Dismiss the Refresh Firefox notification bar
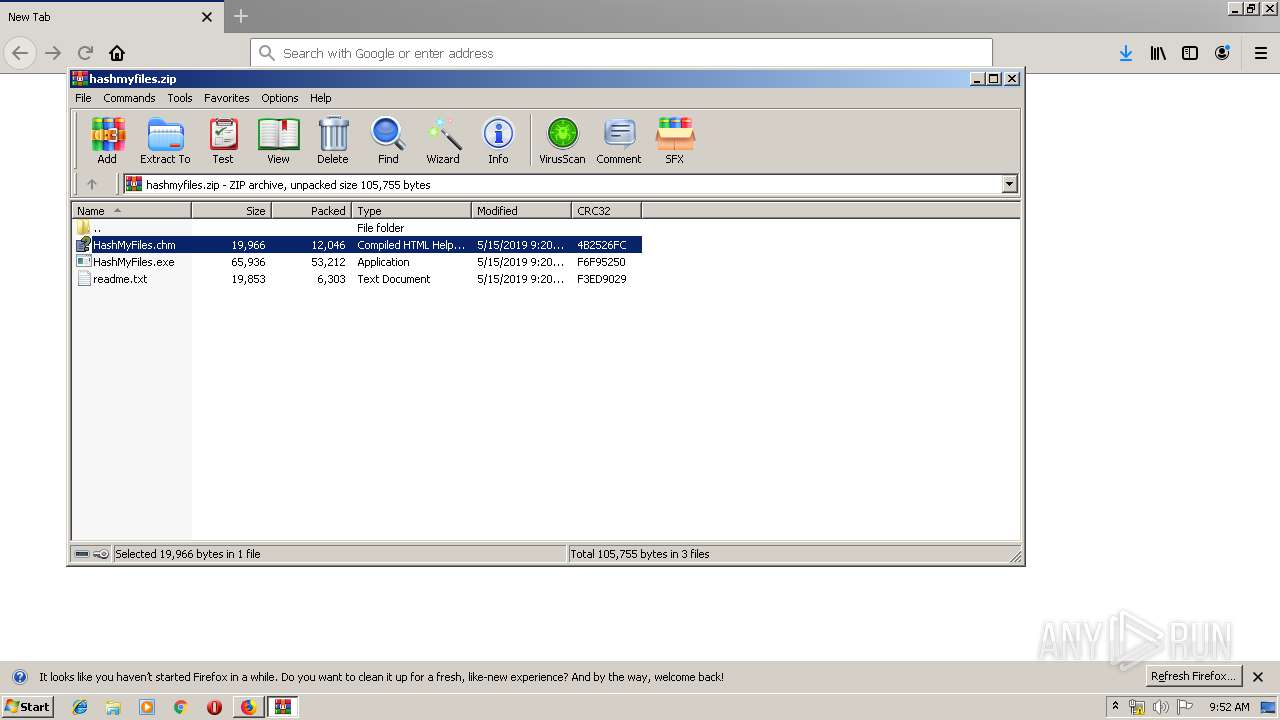This screenshot has height=720, width=1280. [x=1258, y=677]
